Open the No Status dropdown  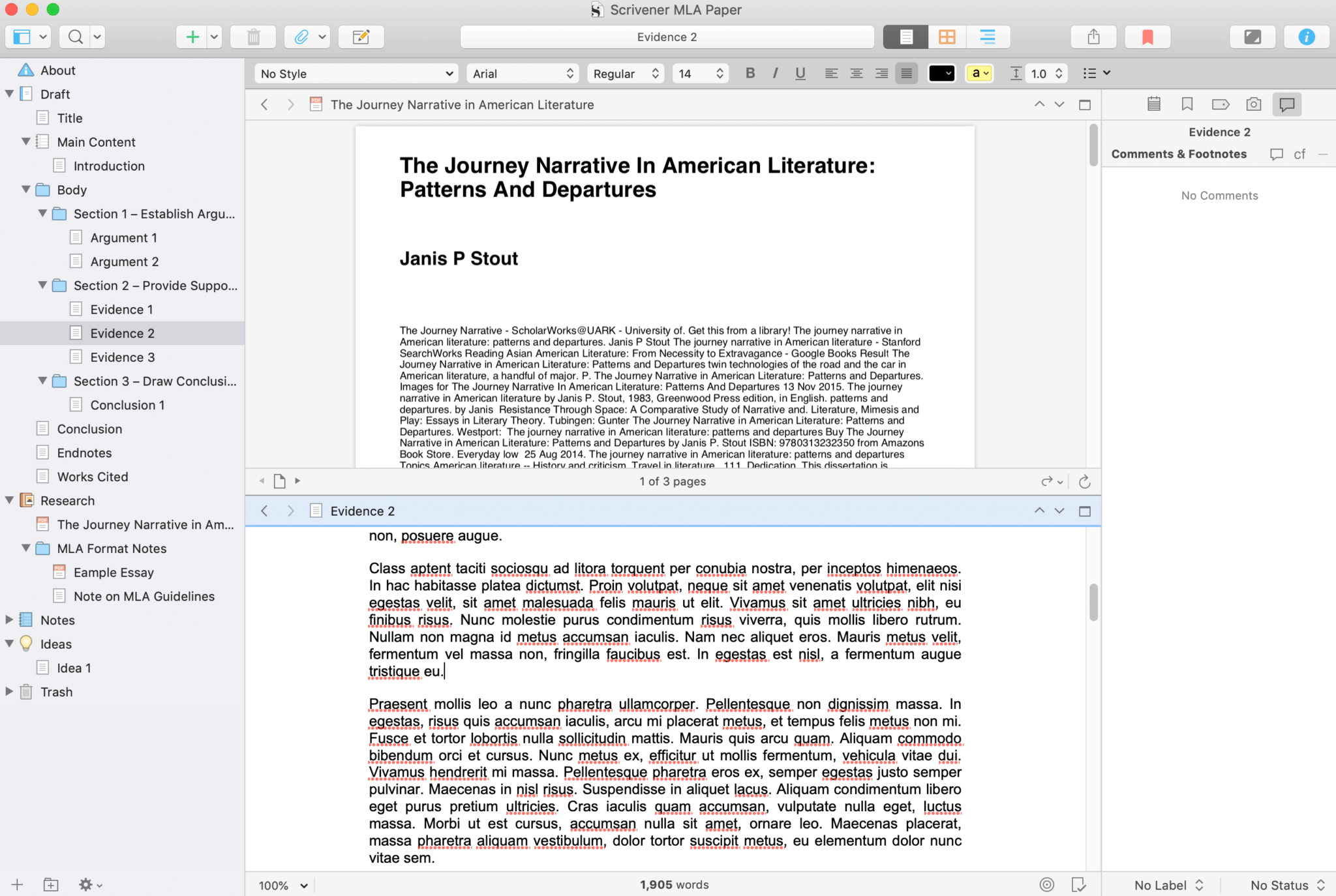(1286, 885)
